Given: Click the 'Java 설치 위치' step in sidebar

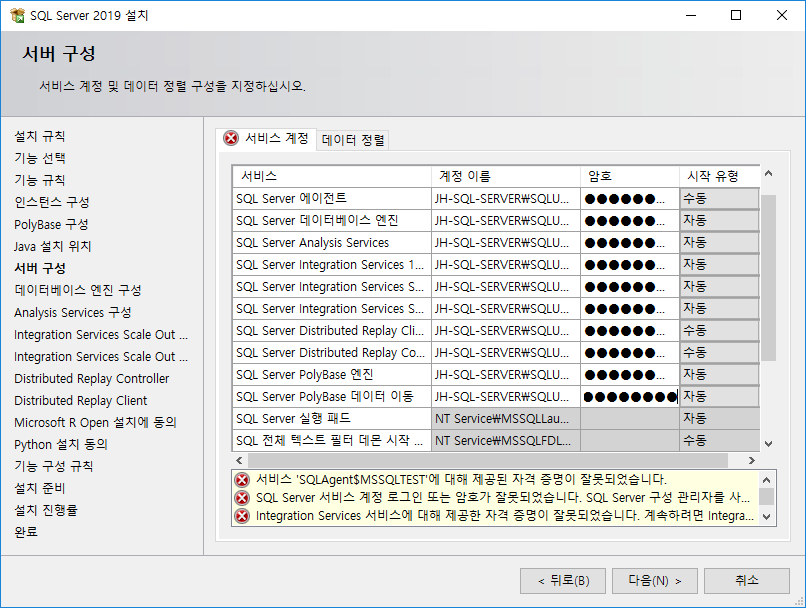Looking at the screenshot, I should coord(52,247).
